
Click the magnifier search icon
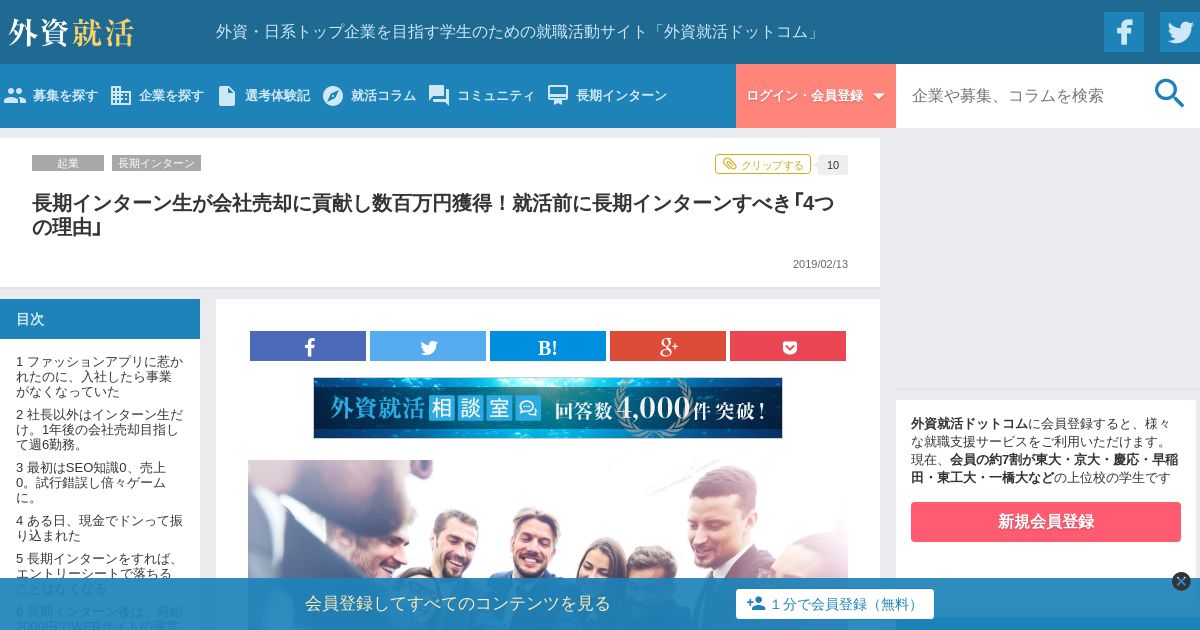coord(1169,94)
